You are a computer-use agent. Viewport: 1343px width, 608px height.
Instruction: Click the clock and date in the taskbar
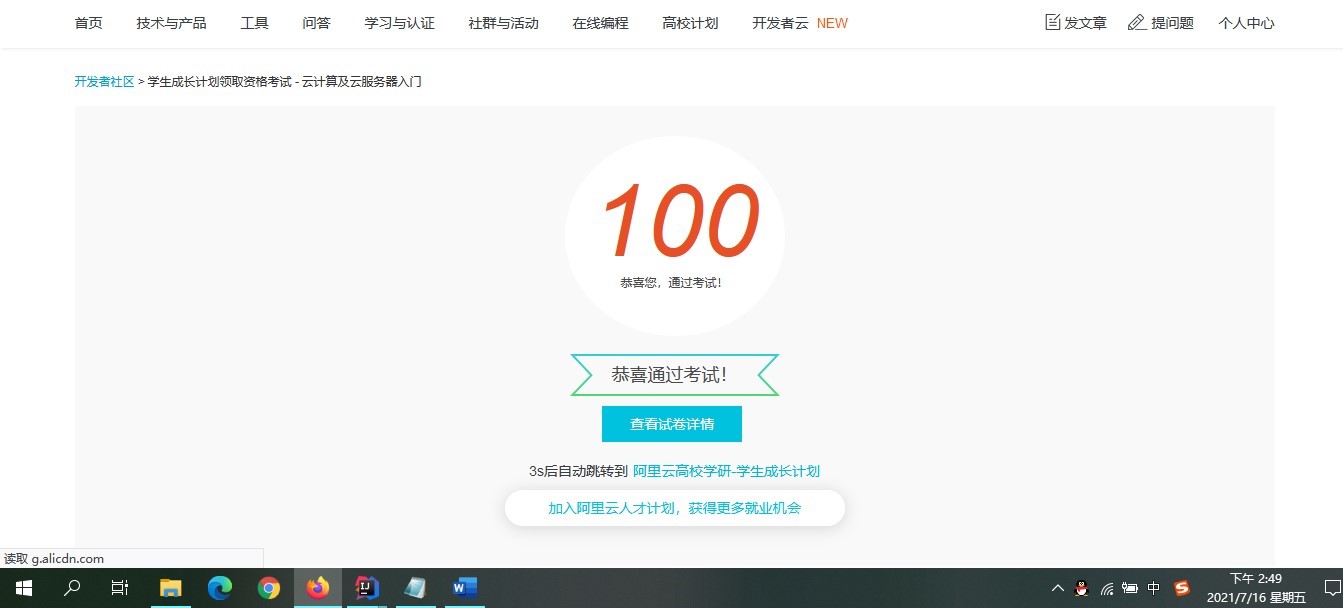(x=1255, y=588)
